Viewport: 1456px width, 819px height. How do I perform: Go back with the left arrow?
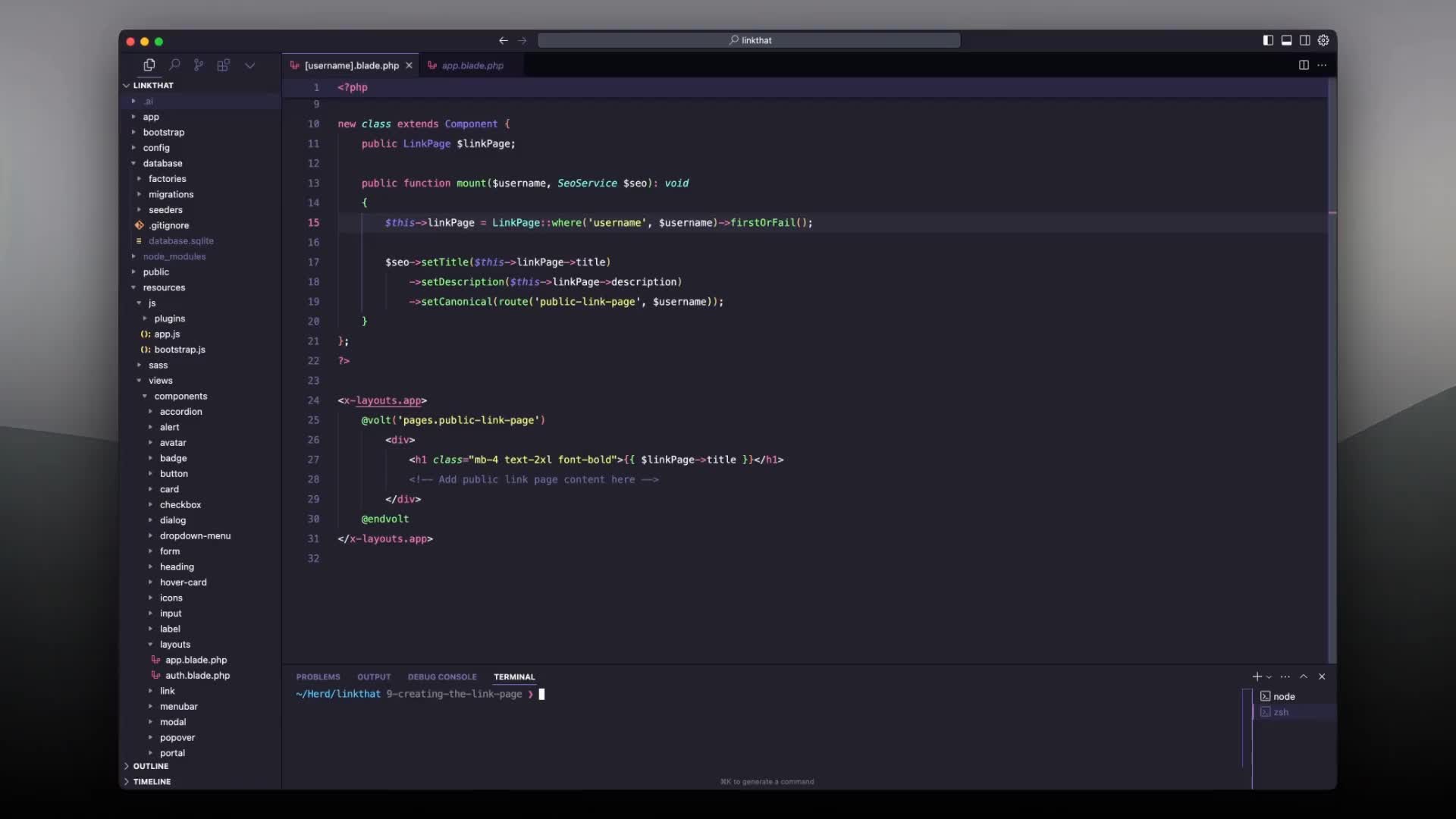point(504,40)
